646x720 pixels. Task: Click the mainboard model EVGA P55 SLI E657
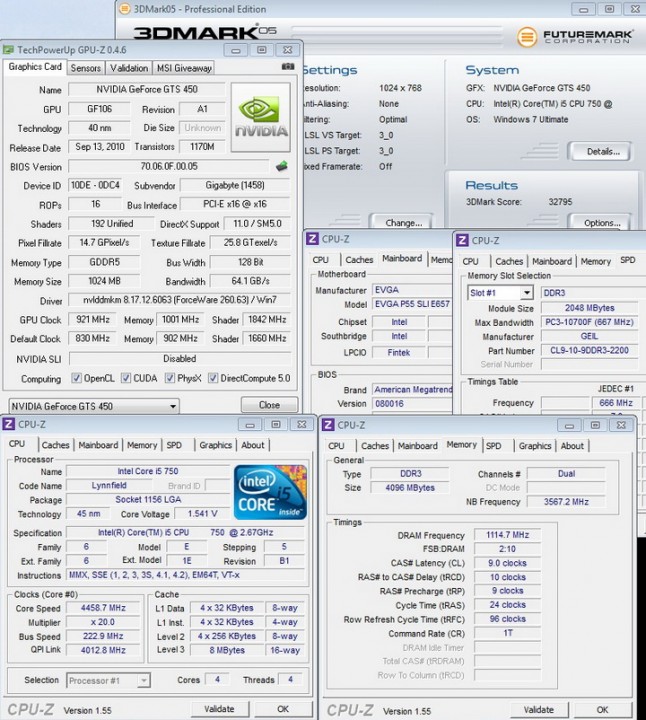point(412,304)
